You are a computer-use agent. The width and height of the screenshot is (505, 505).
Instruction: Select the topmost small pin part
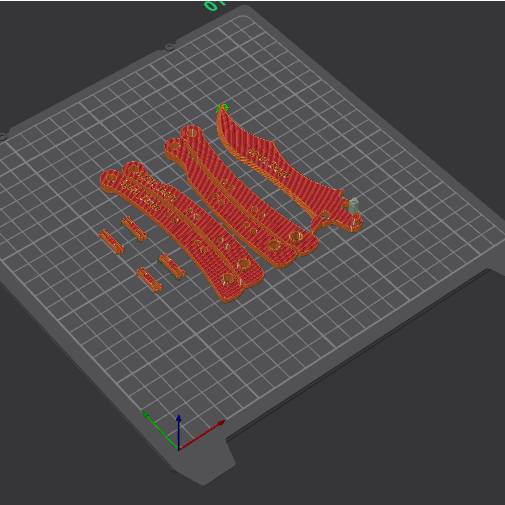point(134,229)
